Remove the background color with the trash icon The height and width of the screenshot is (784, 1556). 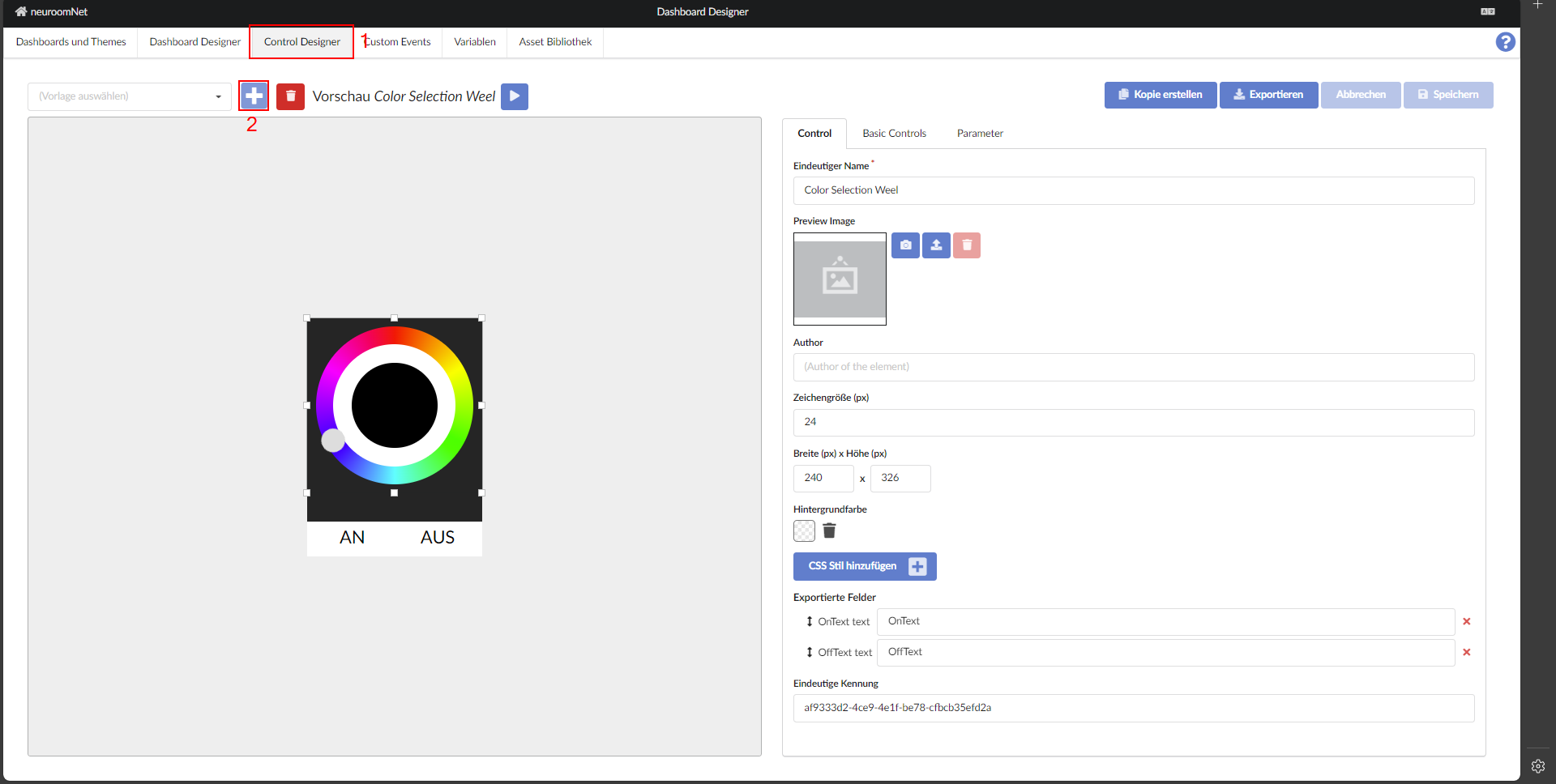pyautogui.click(x=829, y=531)
